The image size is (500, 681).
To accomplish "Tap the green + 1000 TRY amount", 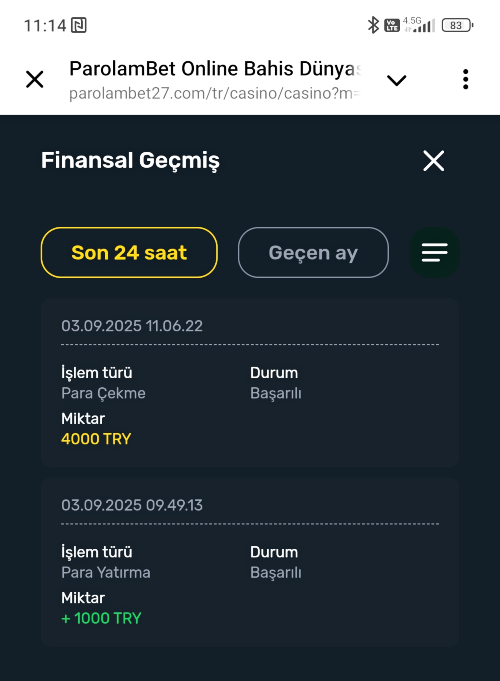I will point(102,618).
